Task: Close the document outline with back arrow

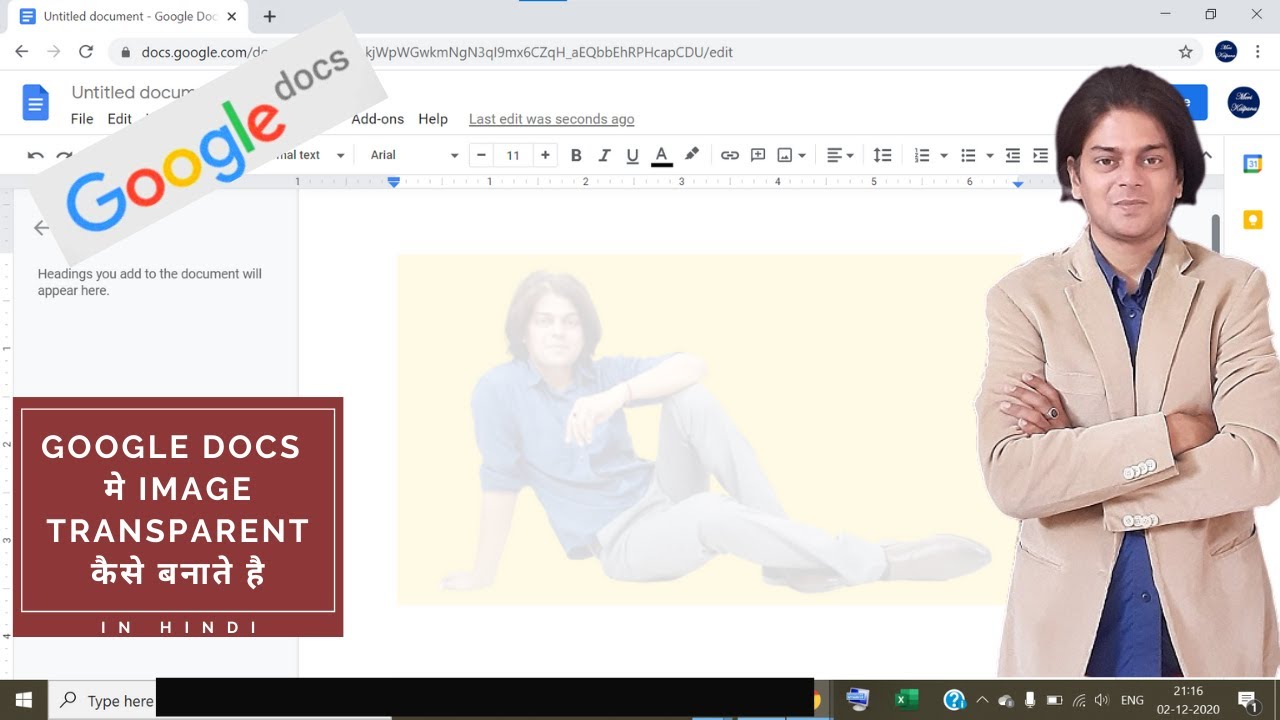Action: point(41,228)
